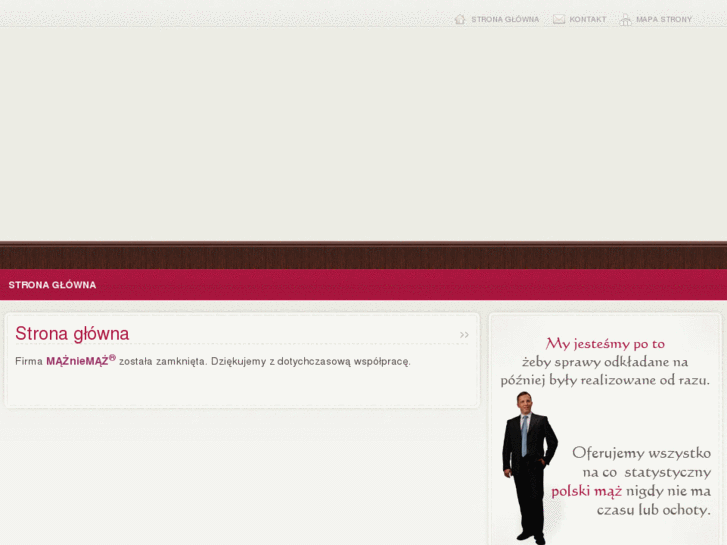Click the envelope icon beside KONTAKT
Viewport: 727px width, 545px height.
coord(559,19)
